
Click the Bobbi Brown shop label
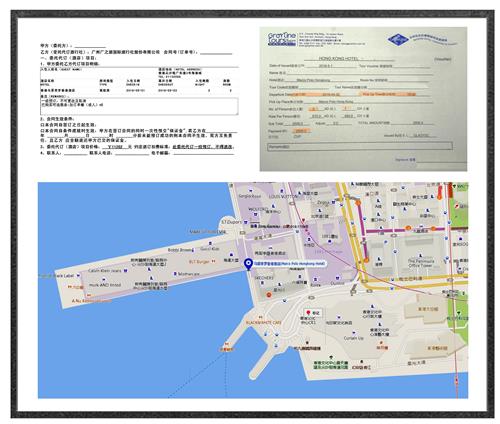click(180, 250)
